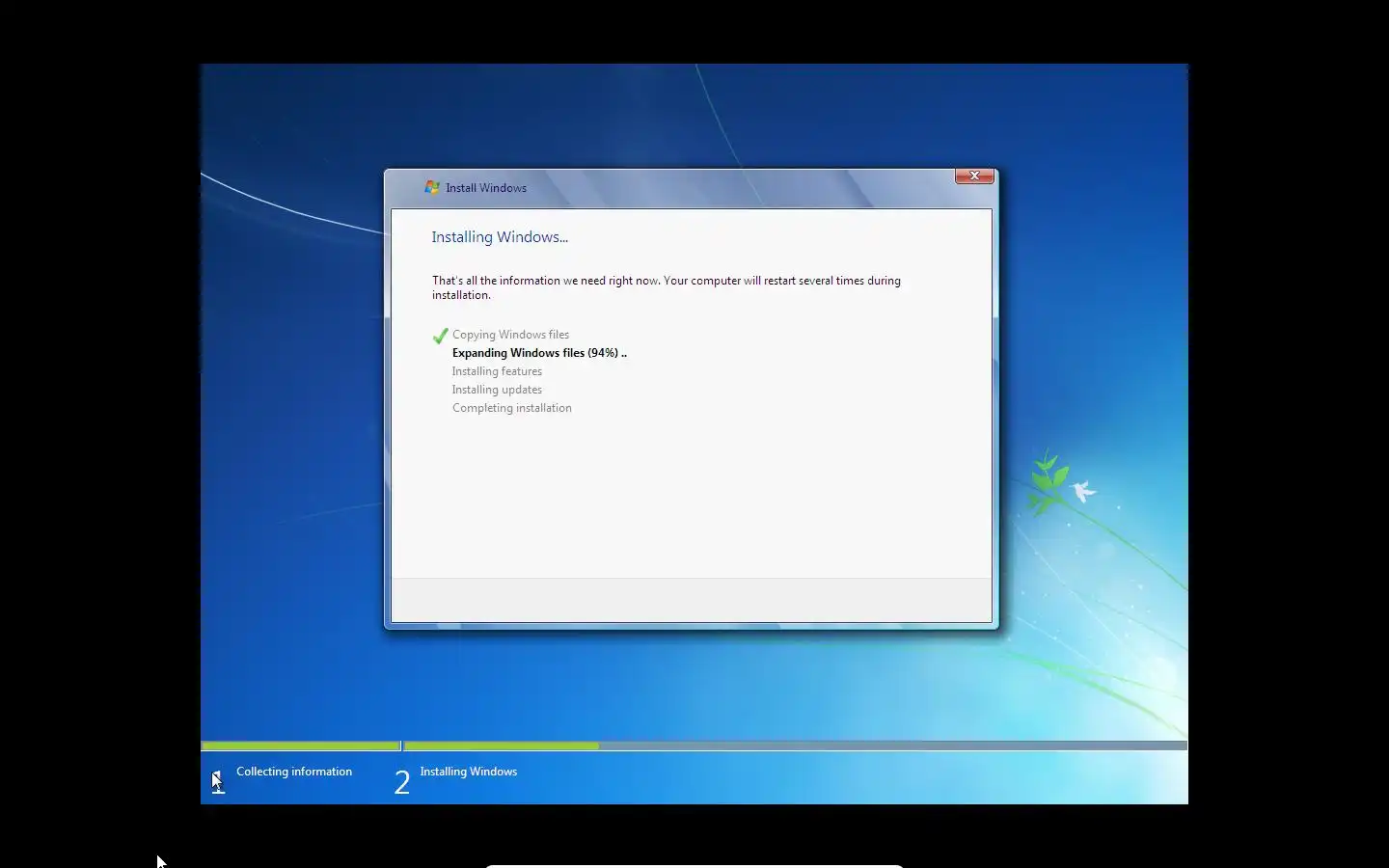The width and height of the screenshot is (1389, 868).
Task: Click the green checkmark beside Copying Windows files
Action: [x=440, y=336]
